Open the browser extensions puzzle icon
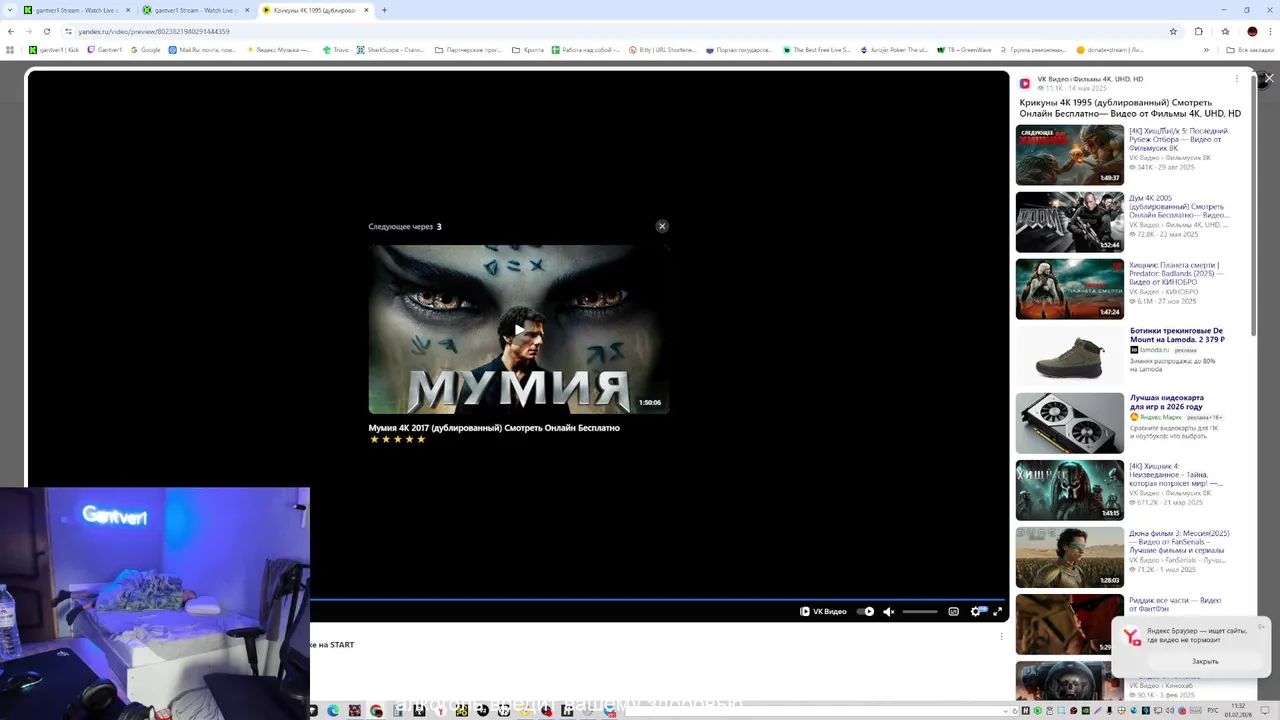The image size is (1280, 720). [1198, 31]
